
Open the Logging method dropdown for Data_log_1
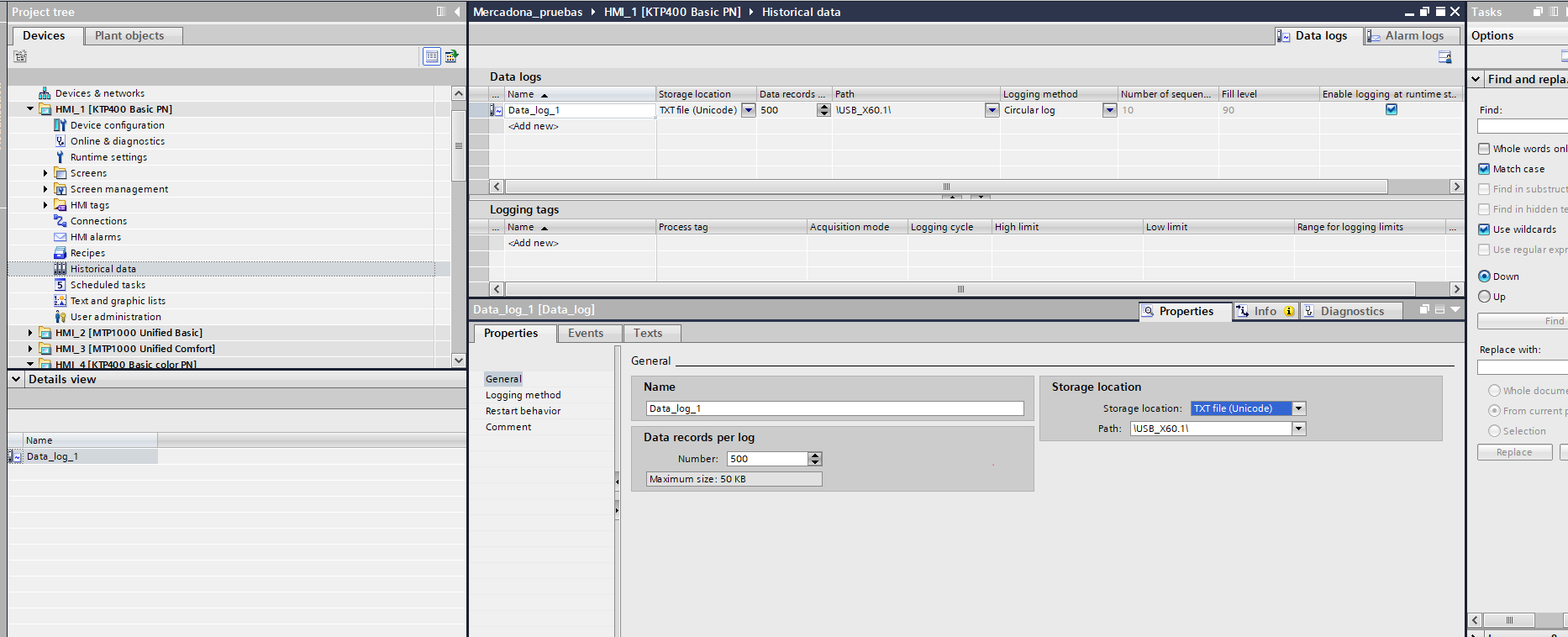pyautogui.click(x=1109, y=110)
